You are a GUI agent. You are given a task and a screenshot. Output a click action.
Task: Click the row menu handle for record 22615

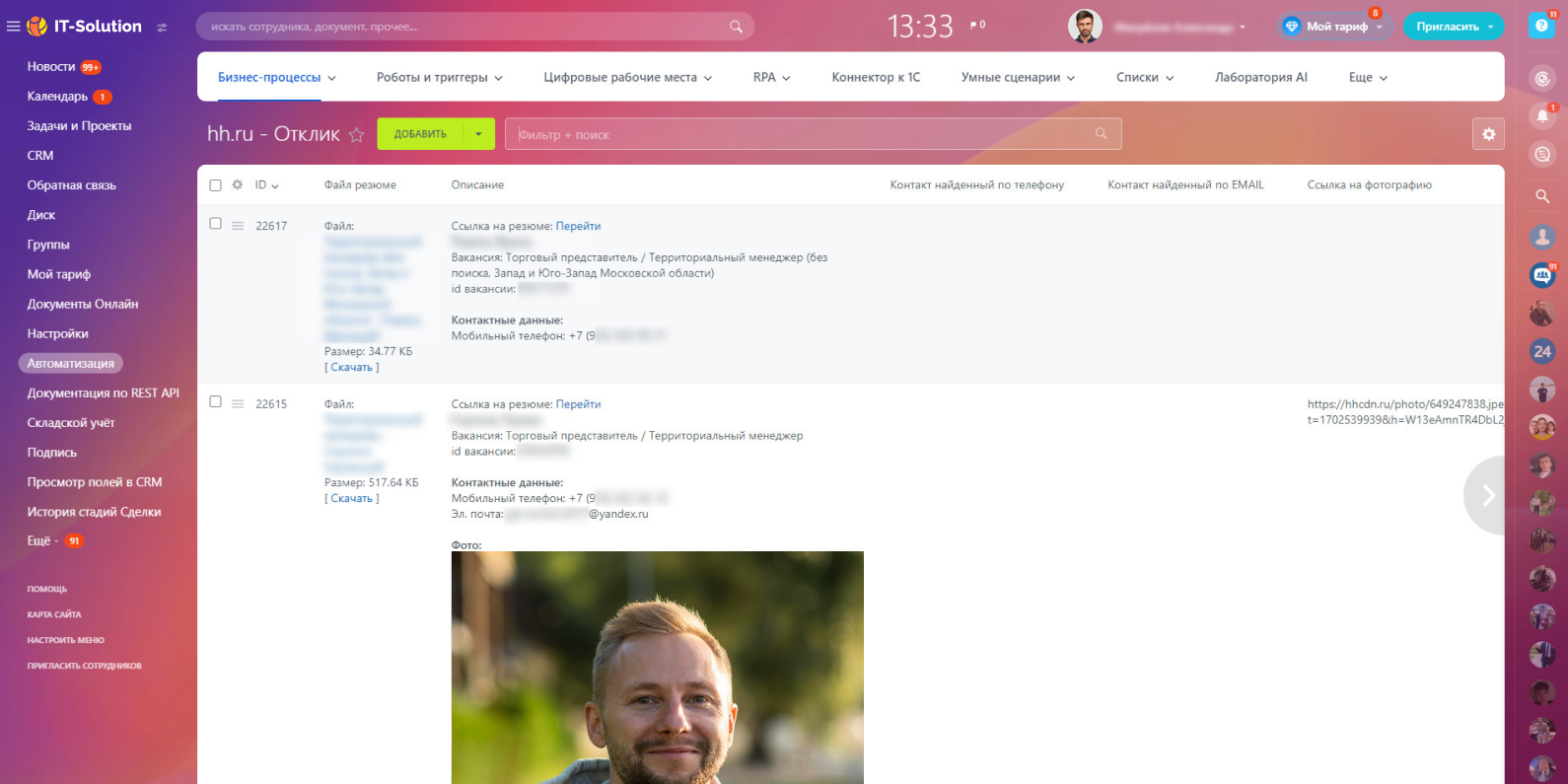click(x=238, y=403)
